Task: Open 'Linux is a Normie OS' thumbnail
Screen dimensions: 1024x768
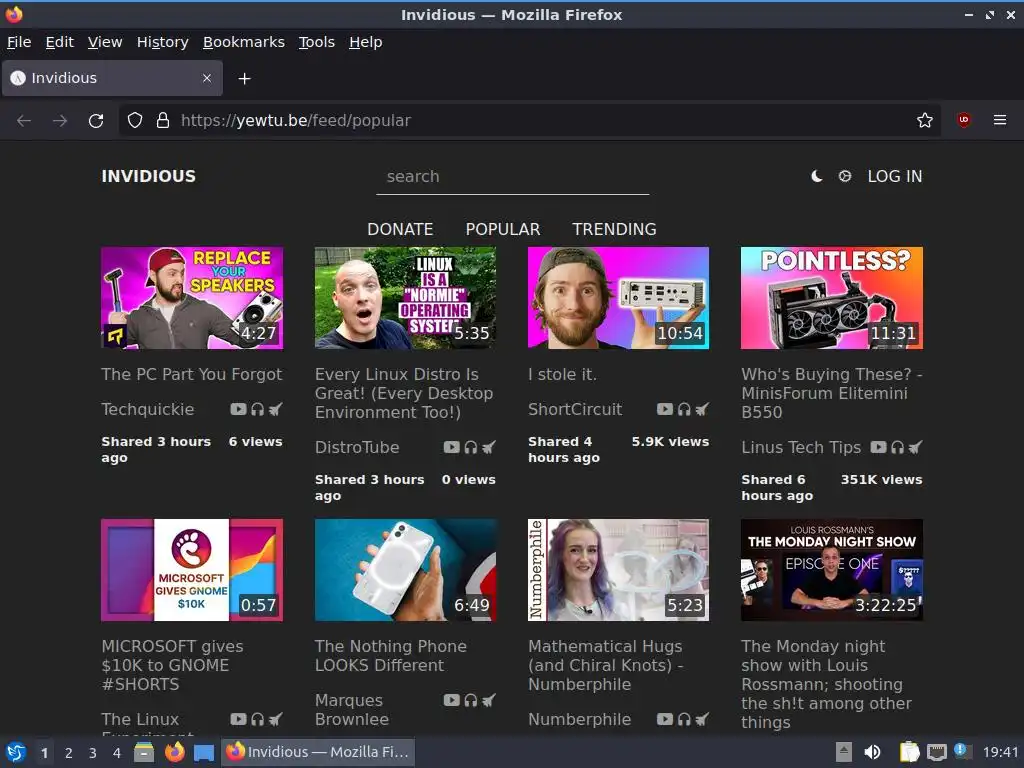Action: [x=405, y=298]
